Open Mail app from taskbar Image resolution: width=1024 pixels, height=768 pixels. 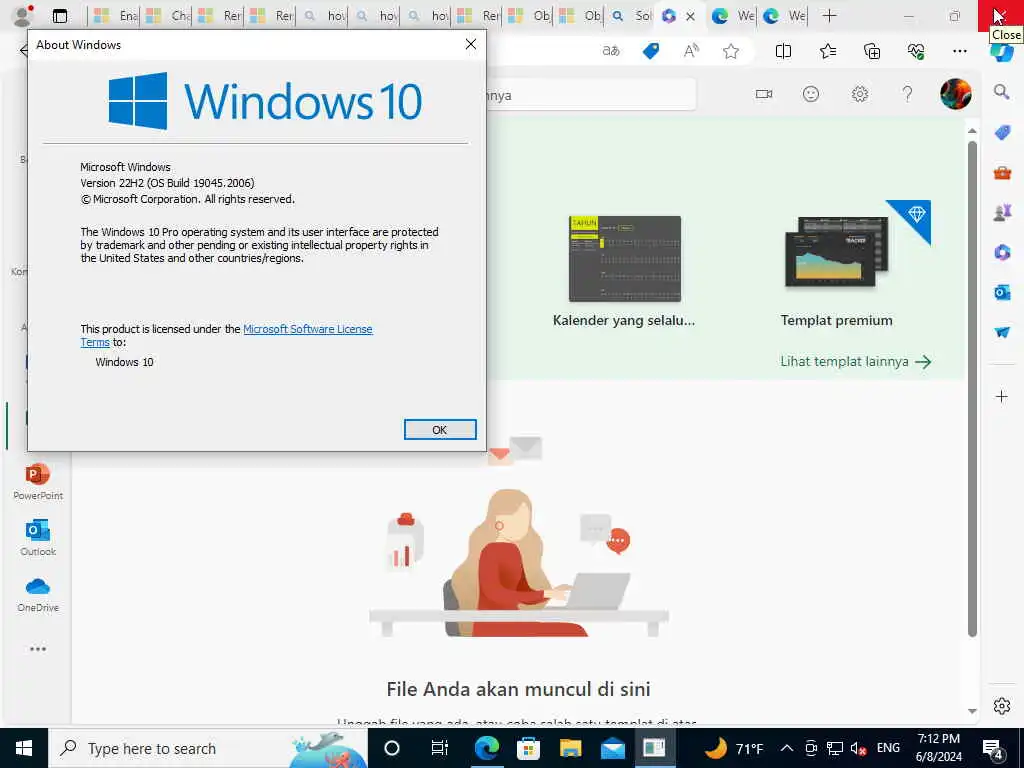(x=613, y=748)
